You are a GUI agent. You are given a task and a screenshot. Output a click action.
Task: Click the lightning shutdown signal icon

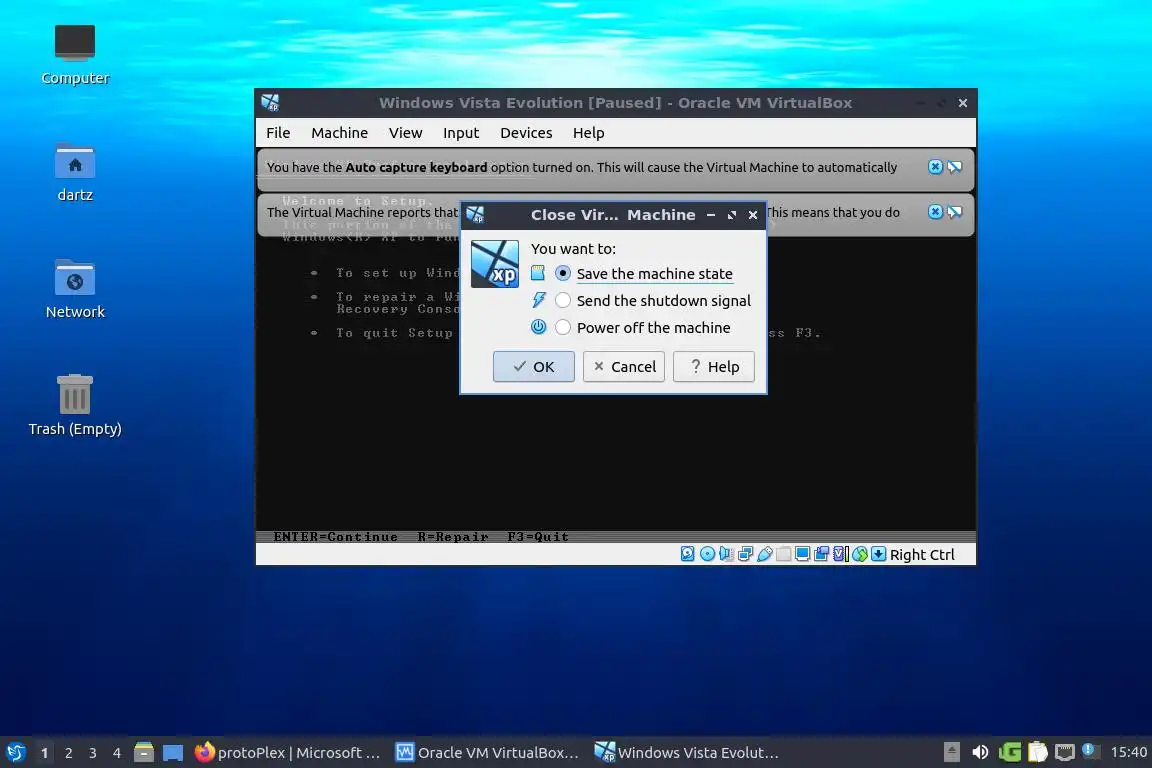pos(539,300)
